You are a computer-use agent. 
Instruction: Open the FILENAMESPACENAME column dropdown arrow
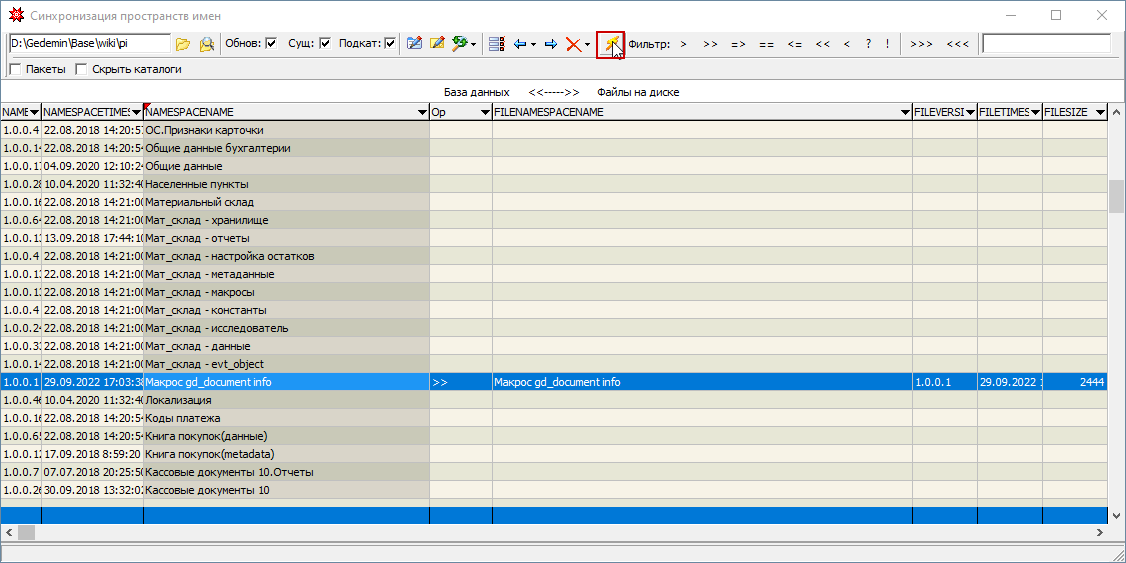point(905,113)
